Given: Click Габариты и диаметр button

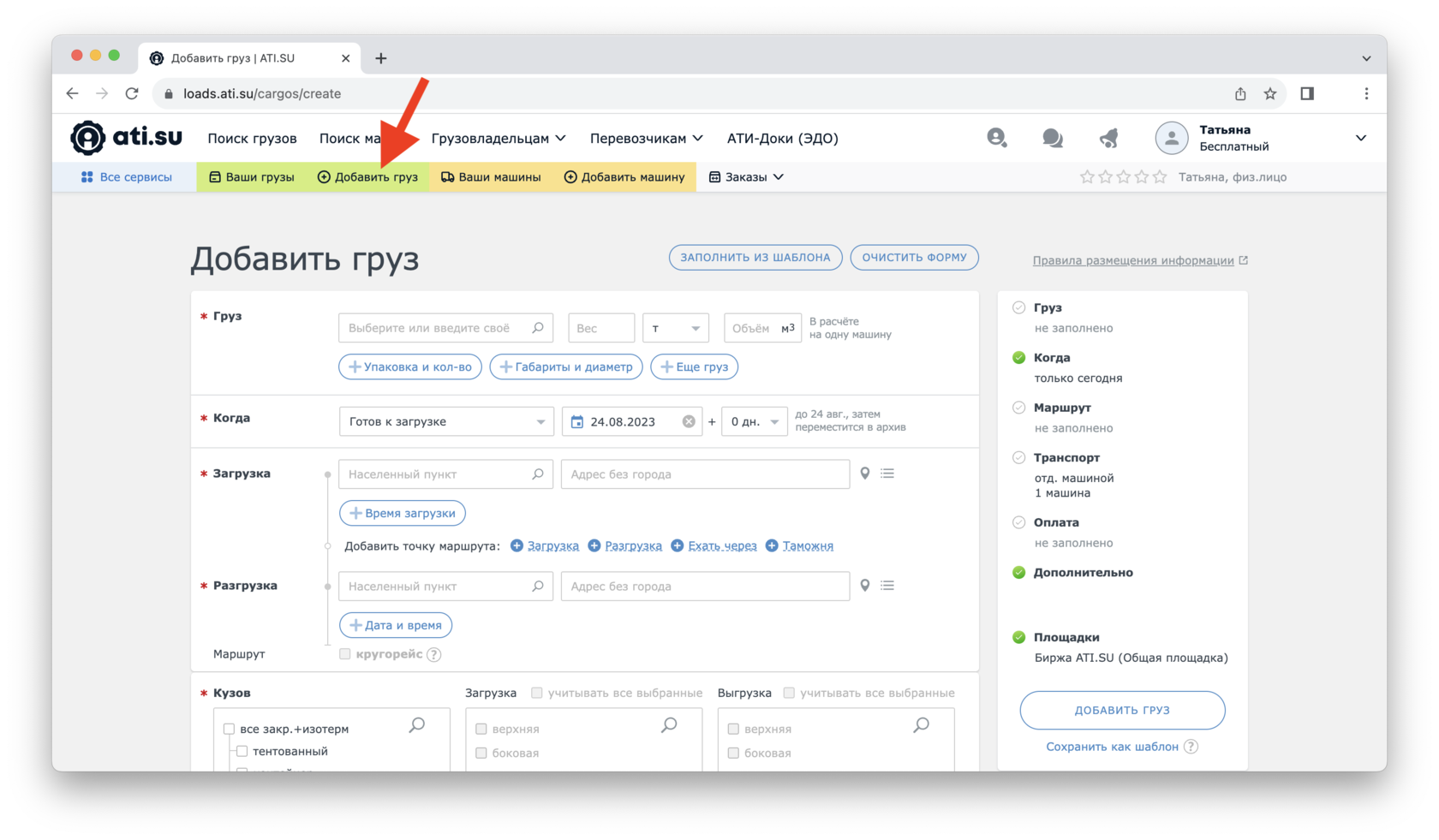Looking at the screenshot, I should (x=566, y=366).
